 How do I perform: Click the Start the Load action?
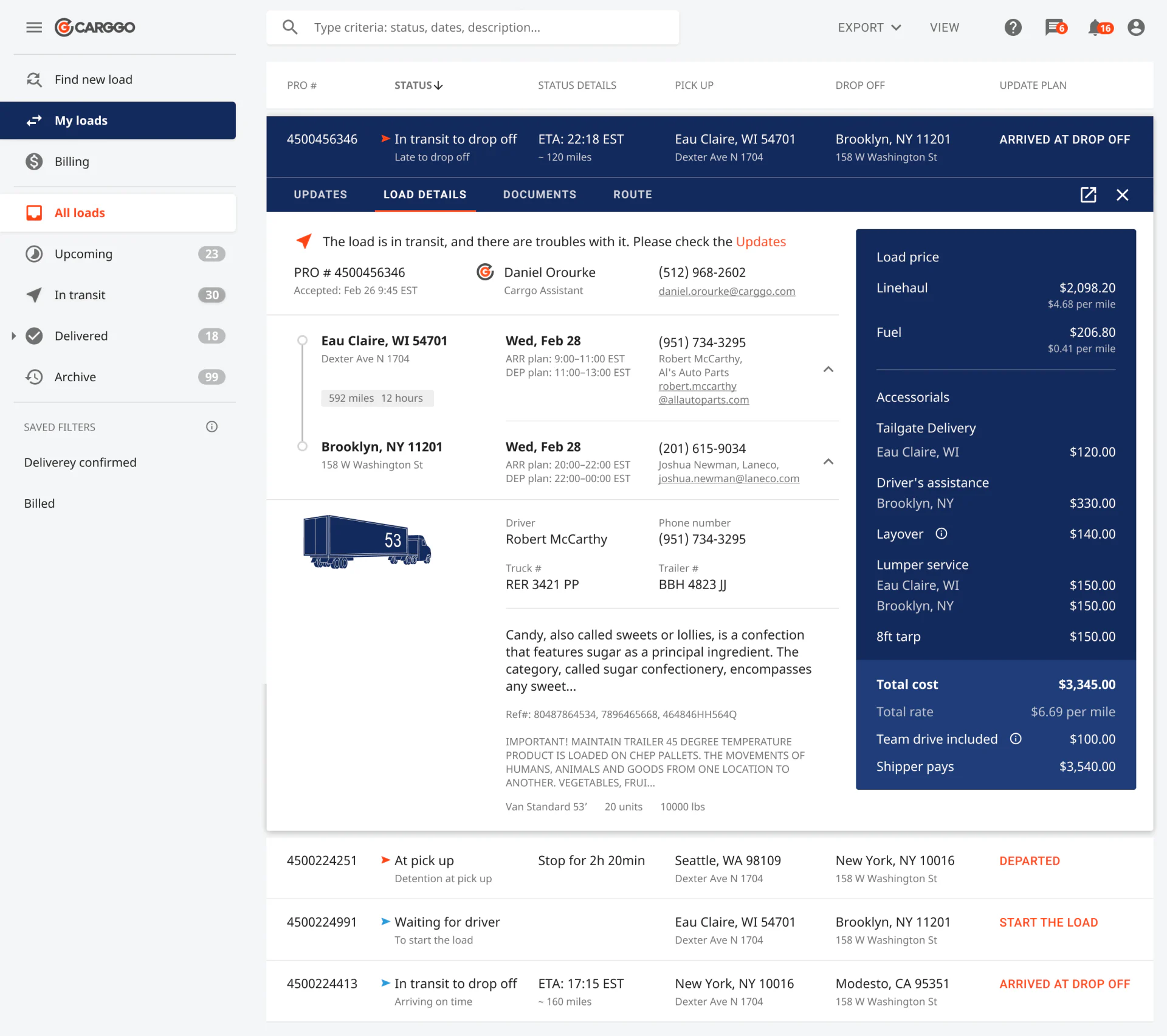(1048, 922)
